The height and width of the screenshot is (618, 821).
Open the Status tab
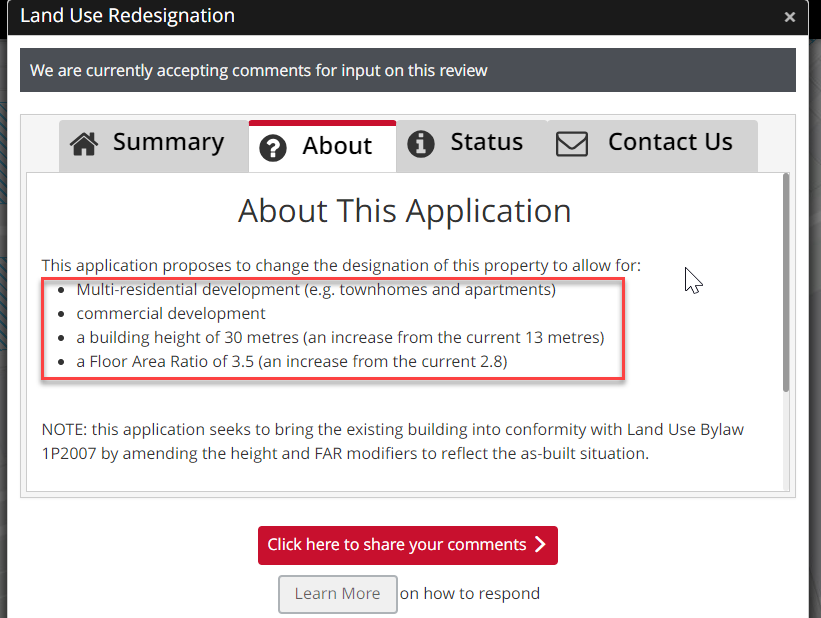486,143
